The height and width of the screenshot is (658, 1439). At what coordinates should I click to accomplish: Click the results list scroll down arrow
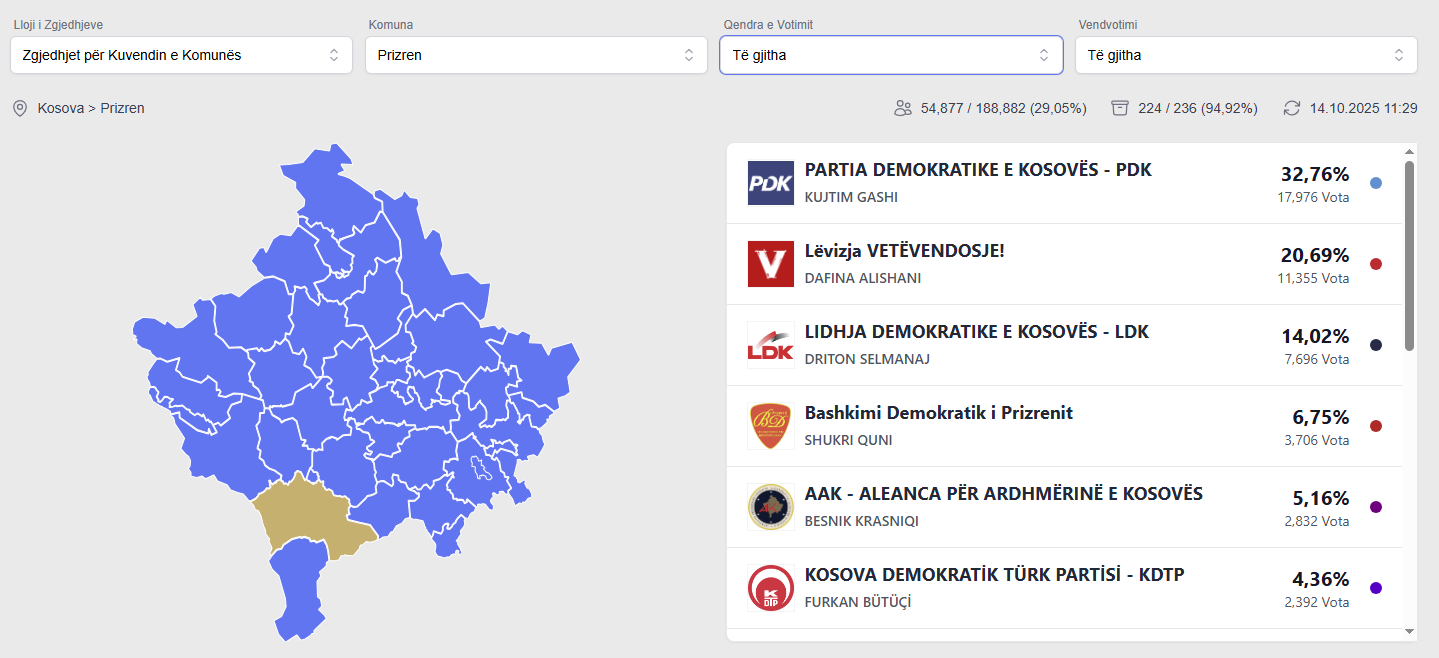pos(1410,631)
